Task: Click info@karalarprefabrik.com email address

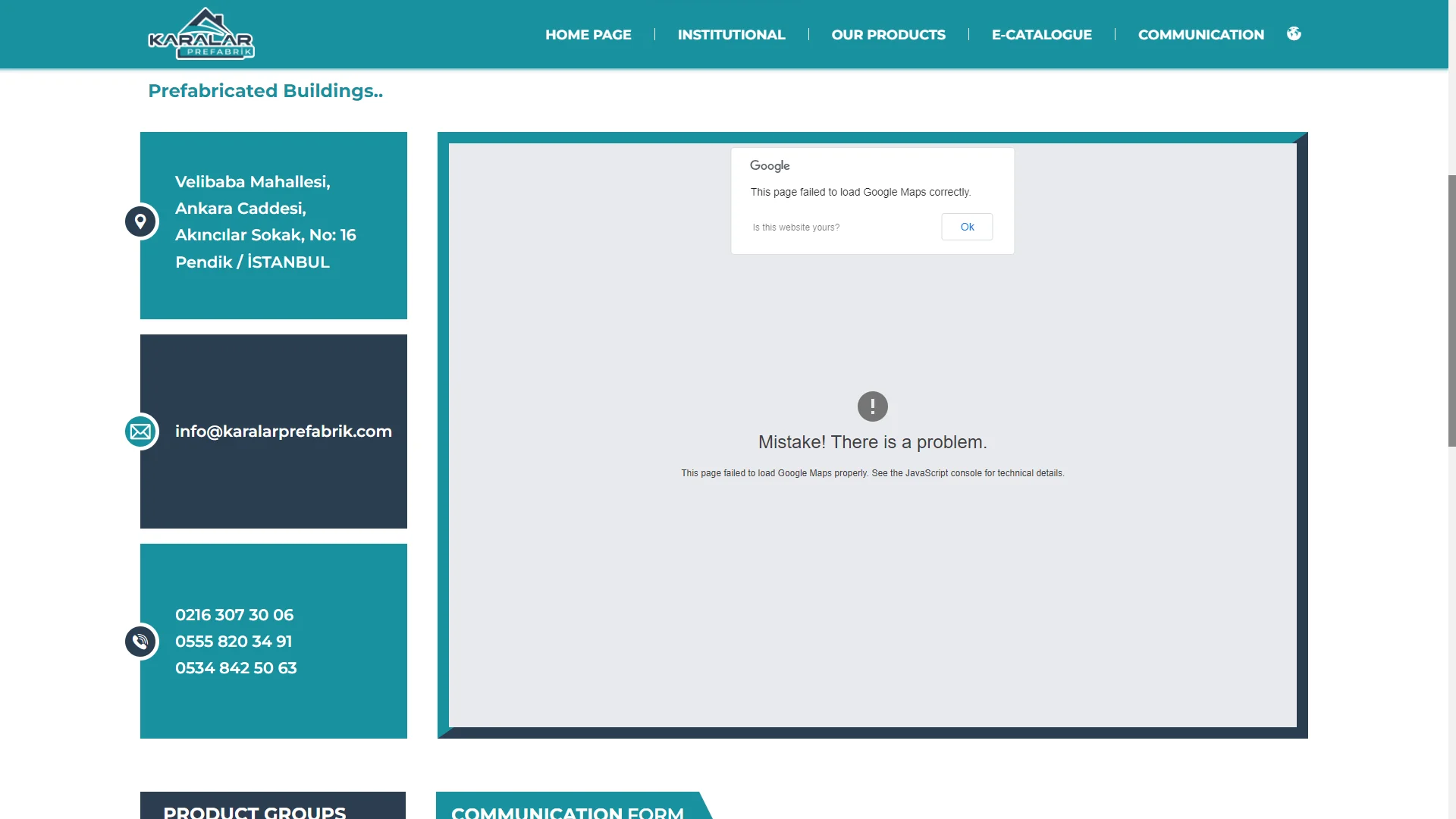Action: point(283,431)
